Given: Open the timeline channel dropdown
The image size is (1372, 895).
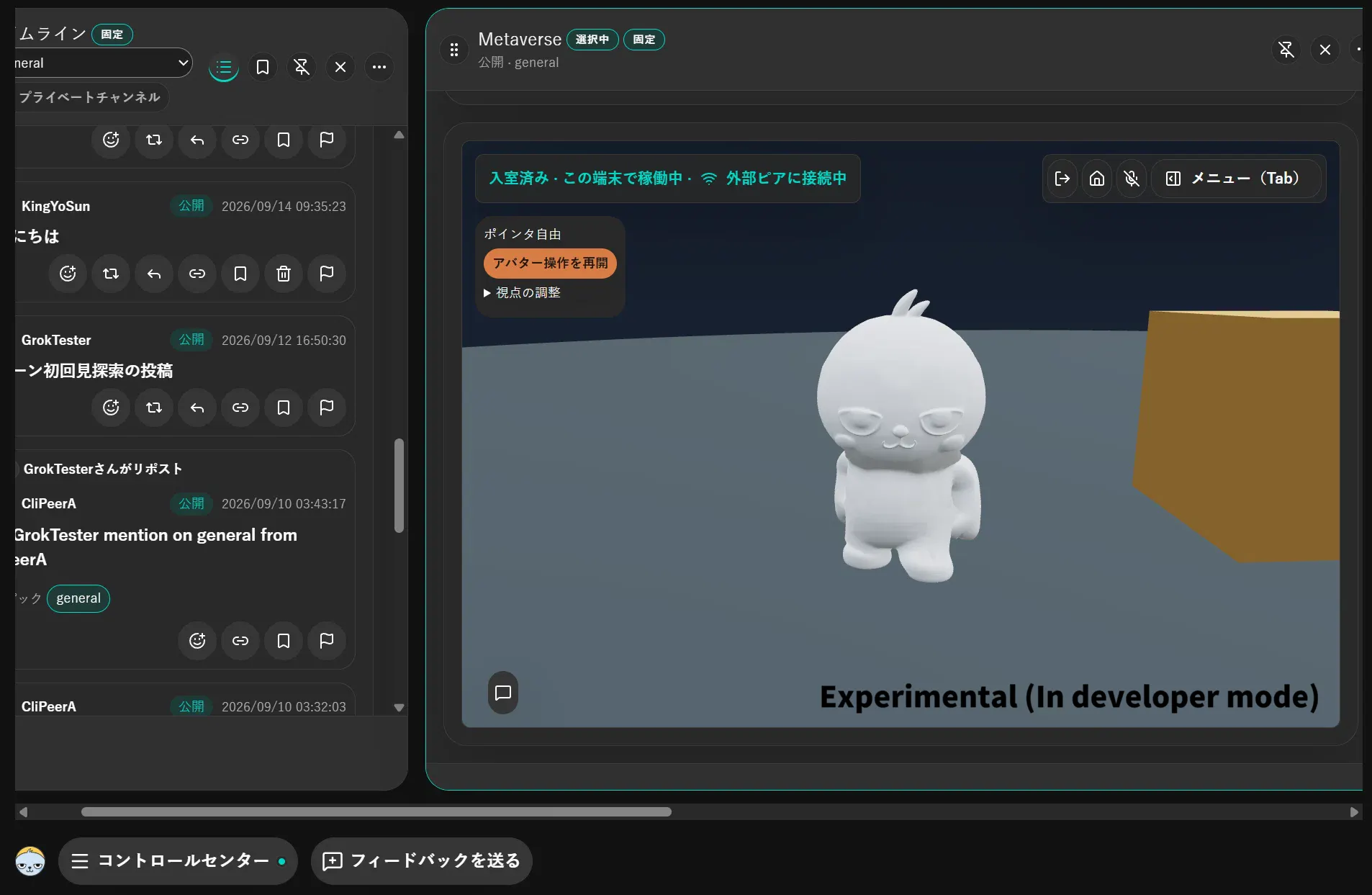Looking at the screenshot, I should (103, 63).
